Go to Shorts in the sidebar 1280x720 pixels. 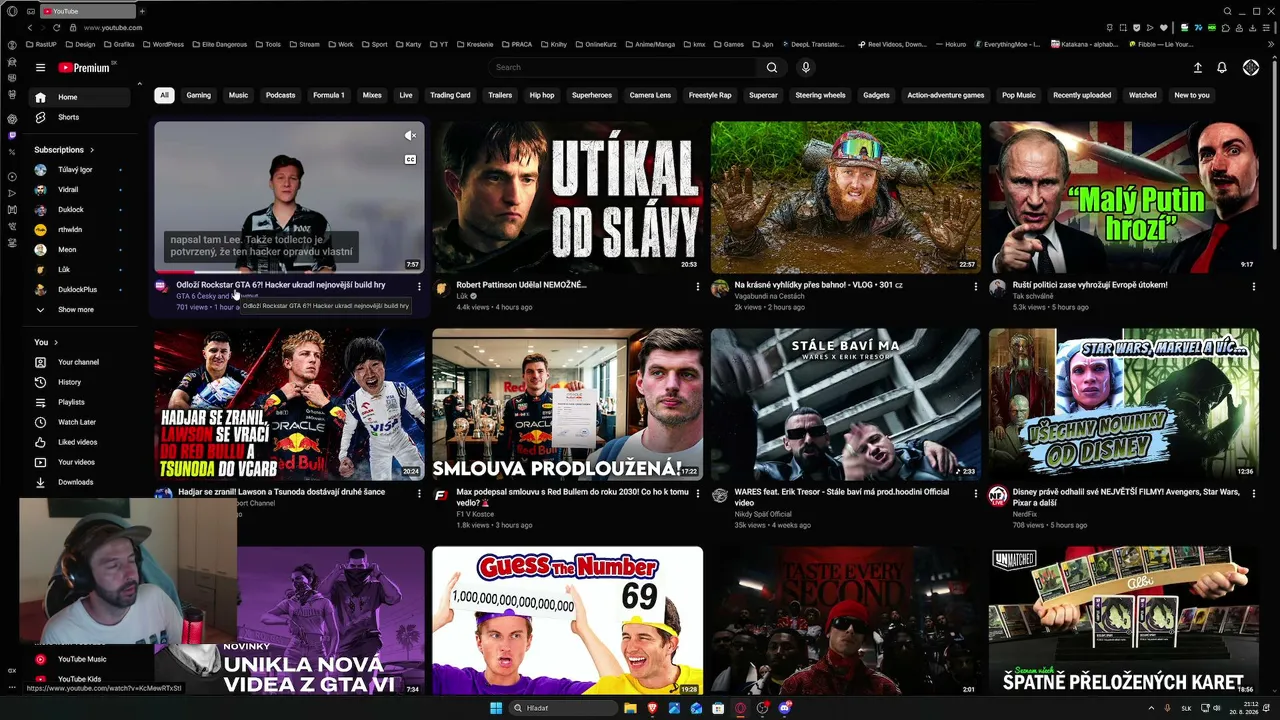coord(80,117)
